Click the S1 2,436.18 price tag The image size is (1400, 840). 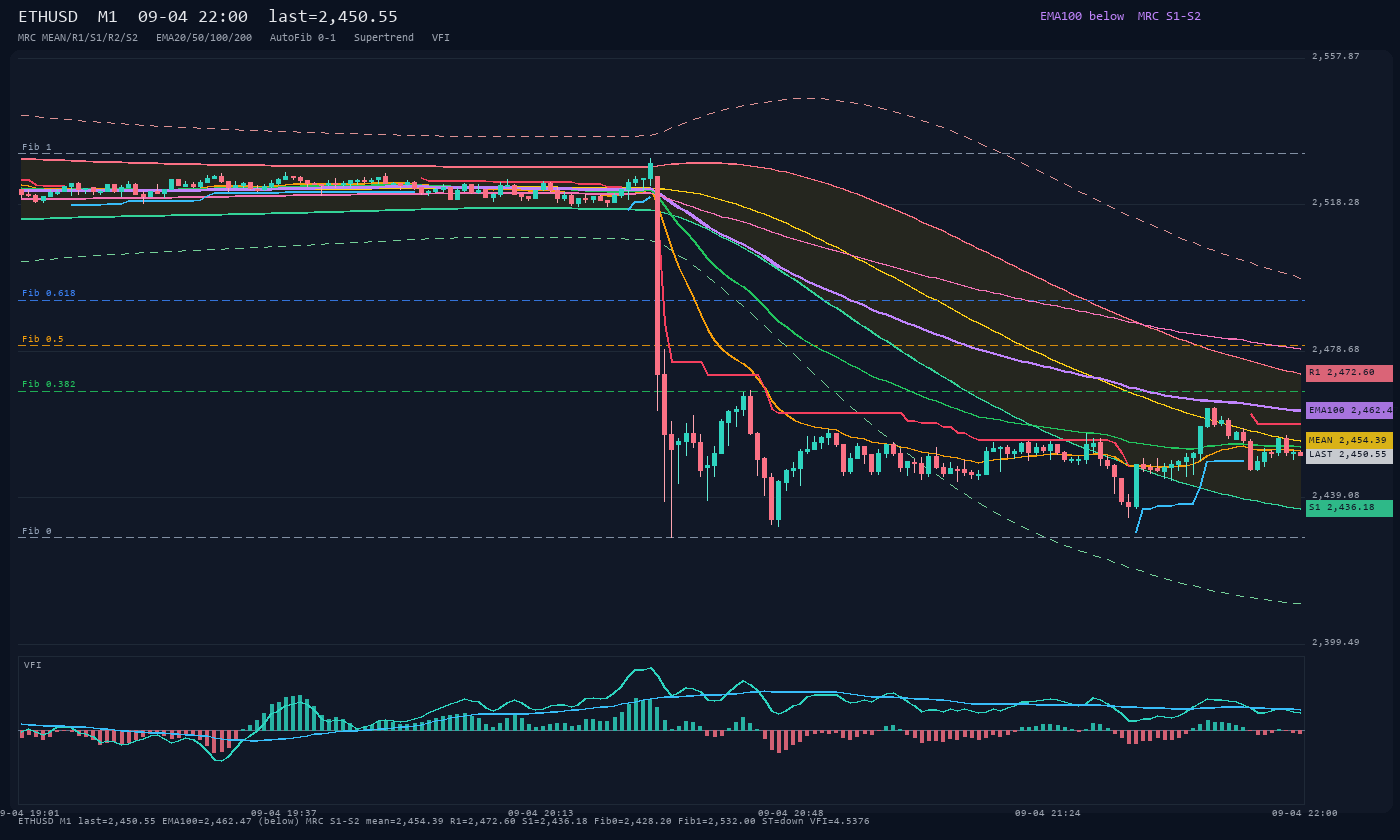(x=1349, y=508)
